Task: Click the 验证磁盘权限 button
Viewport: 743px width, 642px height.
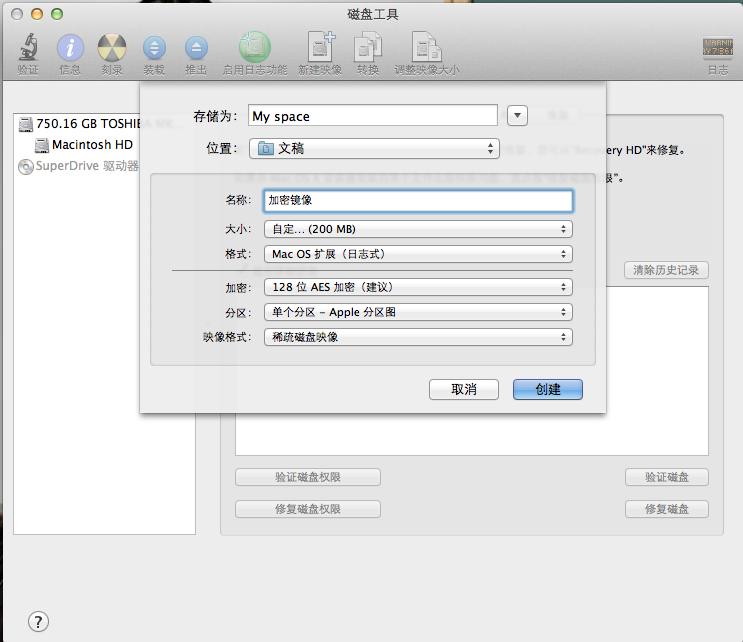Action: click(x=308, y=477)
